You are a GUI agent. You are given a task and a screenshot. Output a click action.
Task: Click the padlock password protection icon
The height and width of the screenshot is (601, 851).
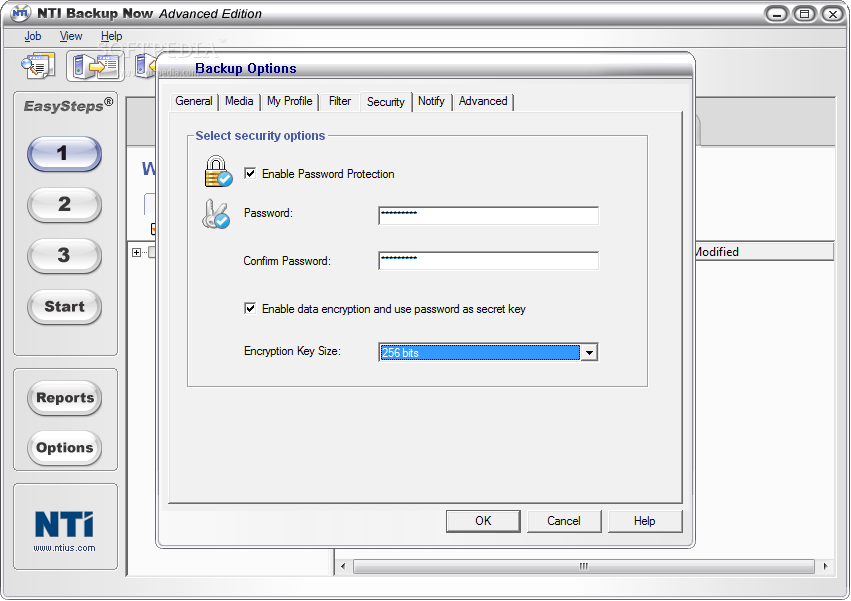(218, 172)
